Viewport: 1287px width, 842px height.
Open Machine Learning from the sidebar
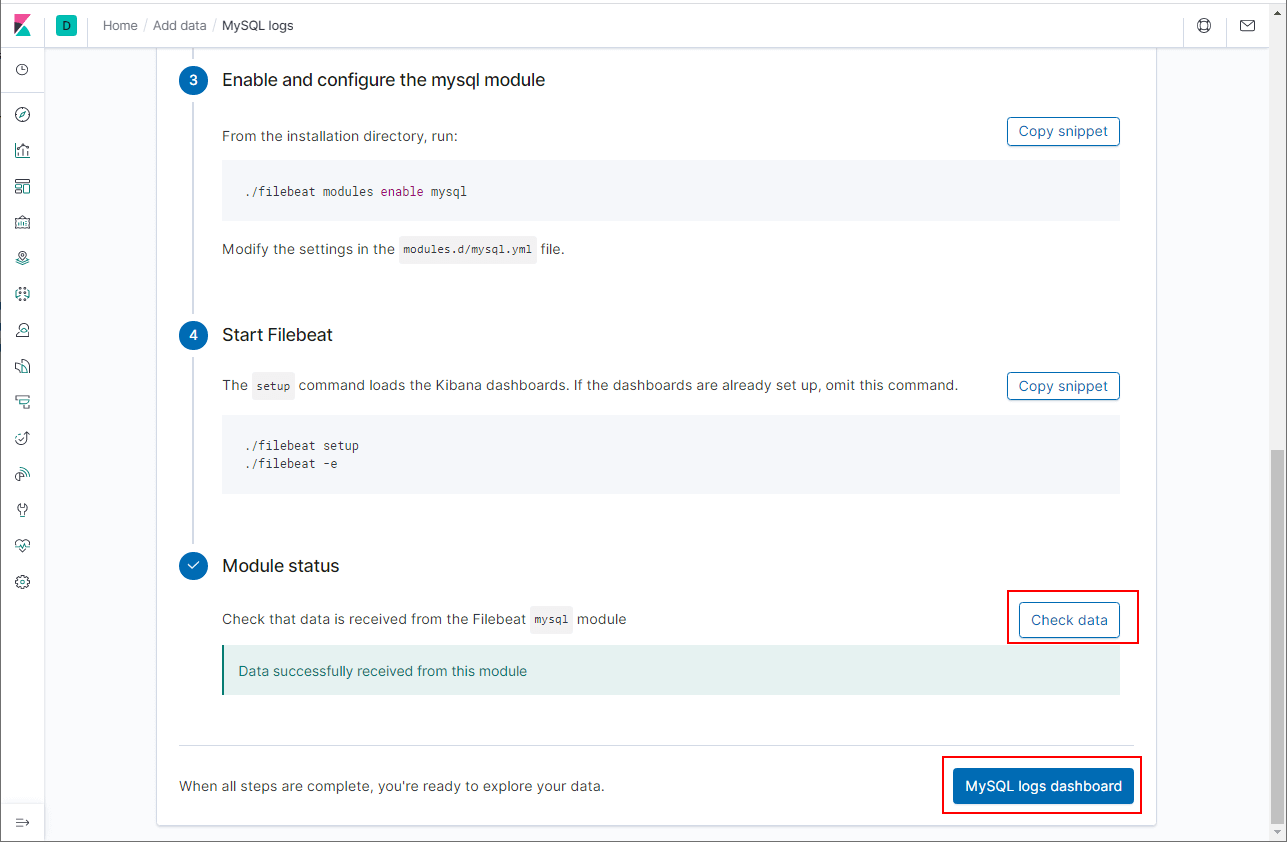coord(23,294)
